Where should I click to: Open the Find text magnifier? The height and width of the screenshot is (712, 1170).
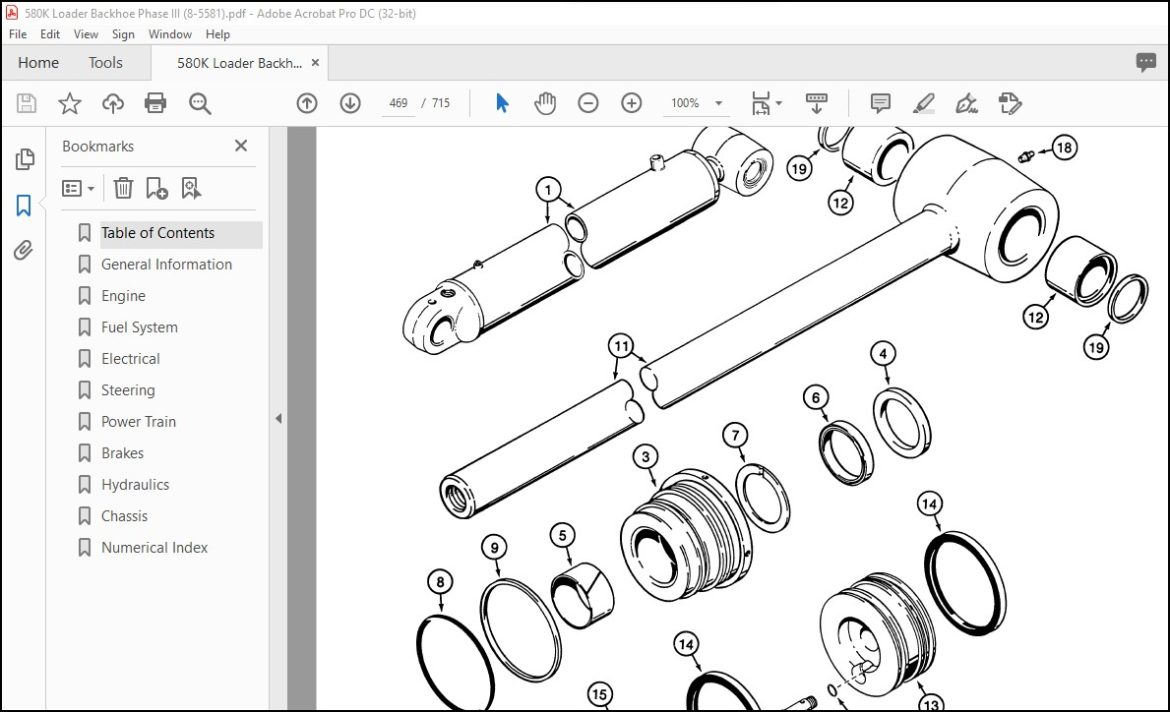click(199, 103)
